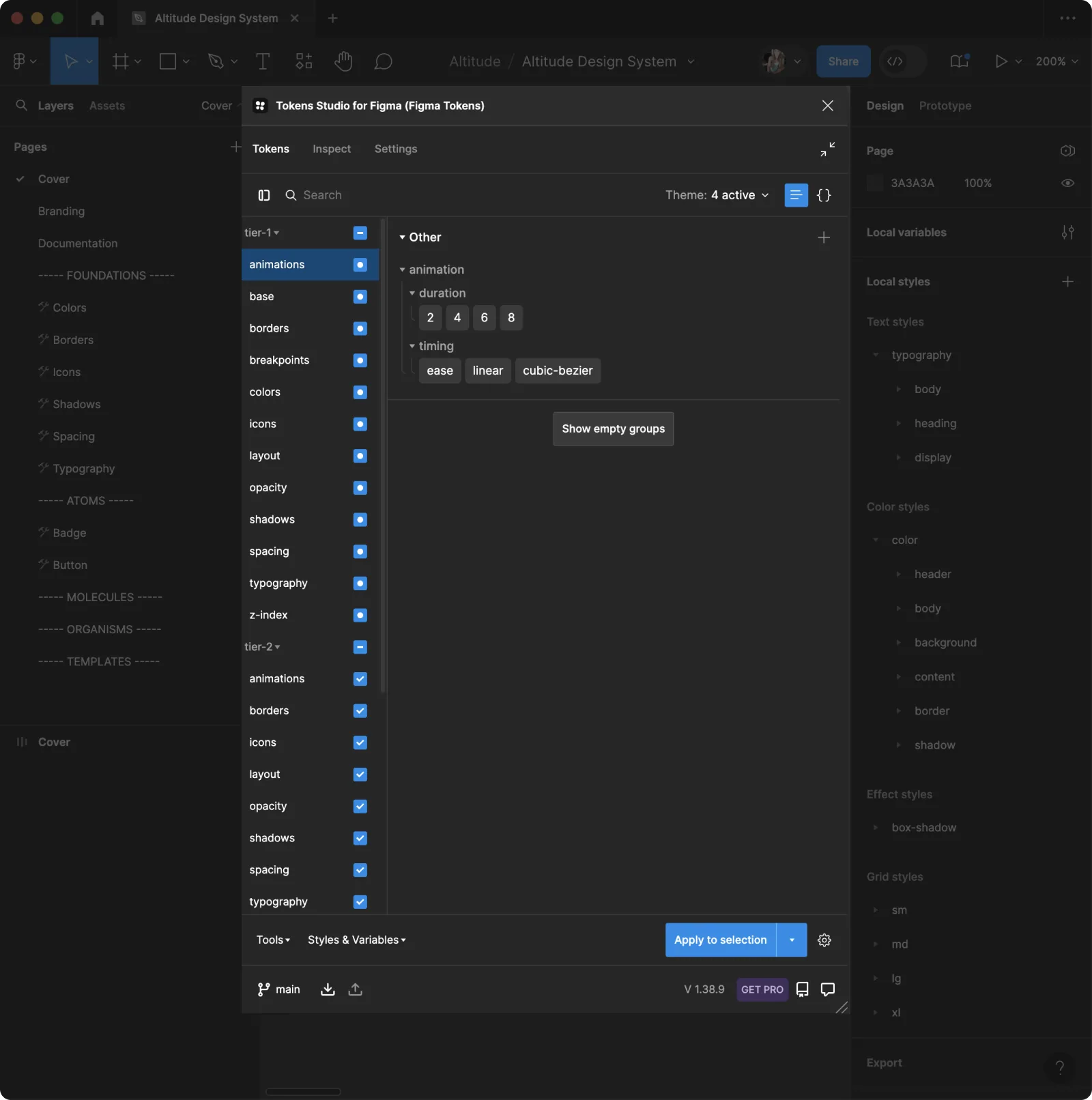This screenshot has width=1092, height=1100.
Task: Open the Assets panel tab
Action: pos(107,106)
